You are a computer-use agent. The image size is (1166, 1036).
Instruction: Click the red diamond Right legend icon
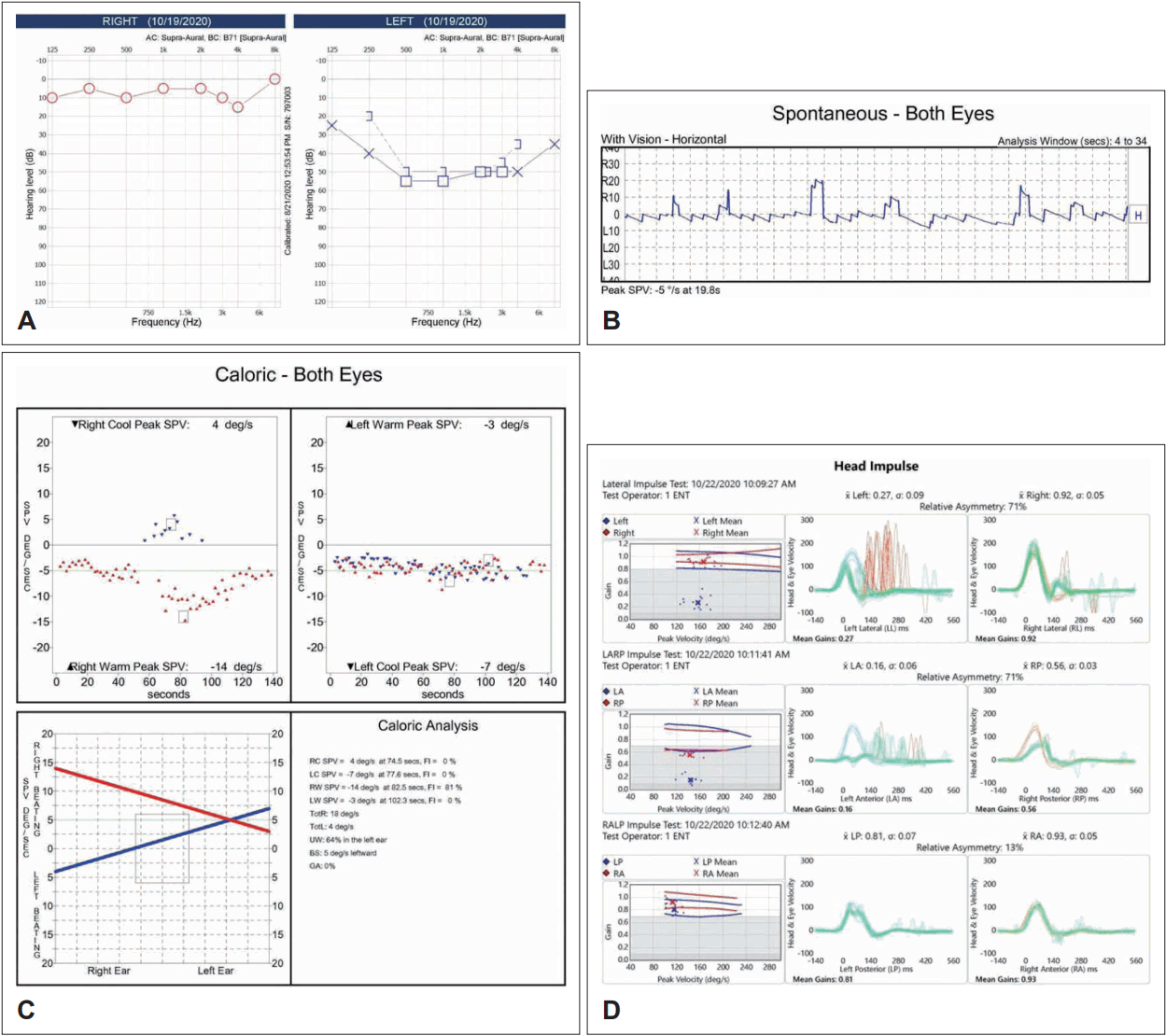(607, 533)
